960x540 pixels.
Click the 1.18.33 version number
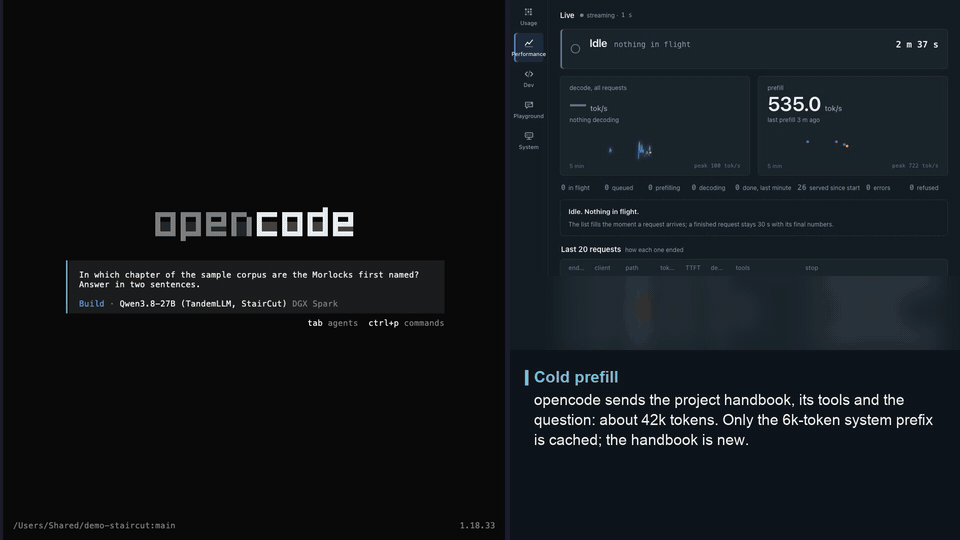(477, 525)
